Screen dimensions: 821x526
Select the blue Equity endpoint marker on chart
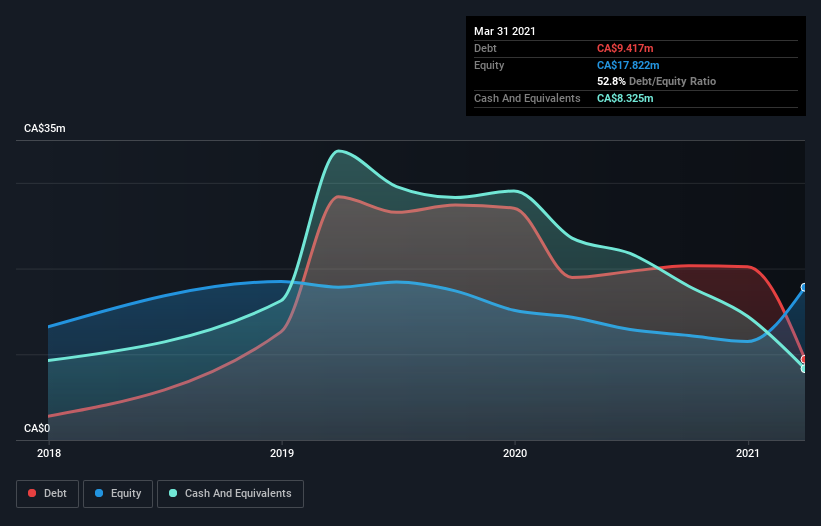(804, 287)
